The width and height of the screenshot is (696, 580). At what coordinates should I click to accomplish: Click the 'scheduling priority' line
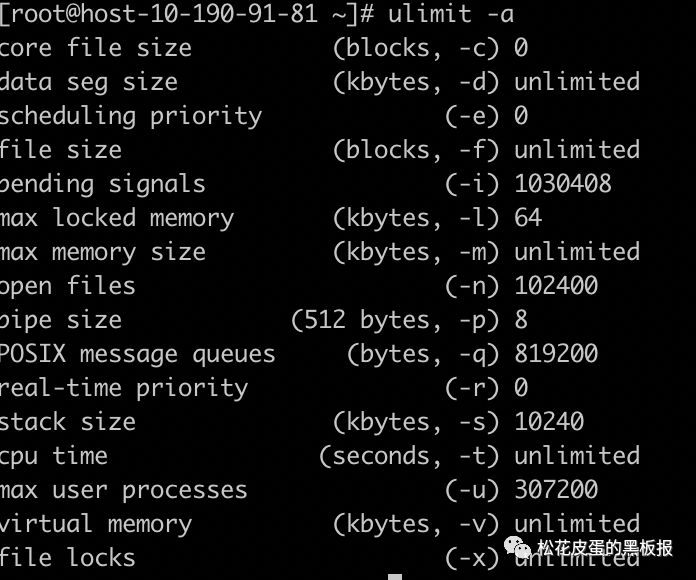point(130,116)
